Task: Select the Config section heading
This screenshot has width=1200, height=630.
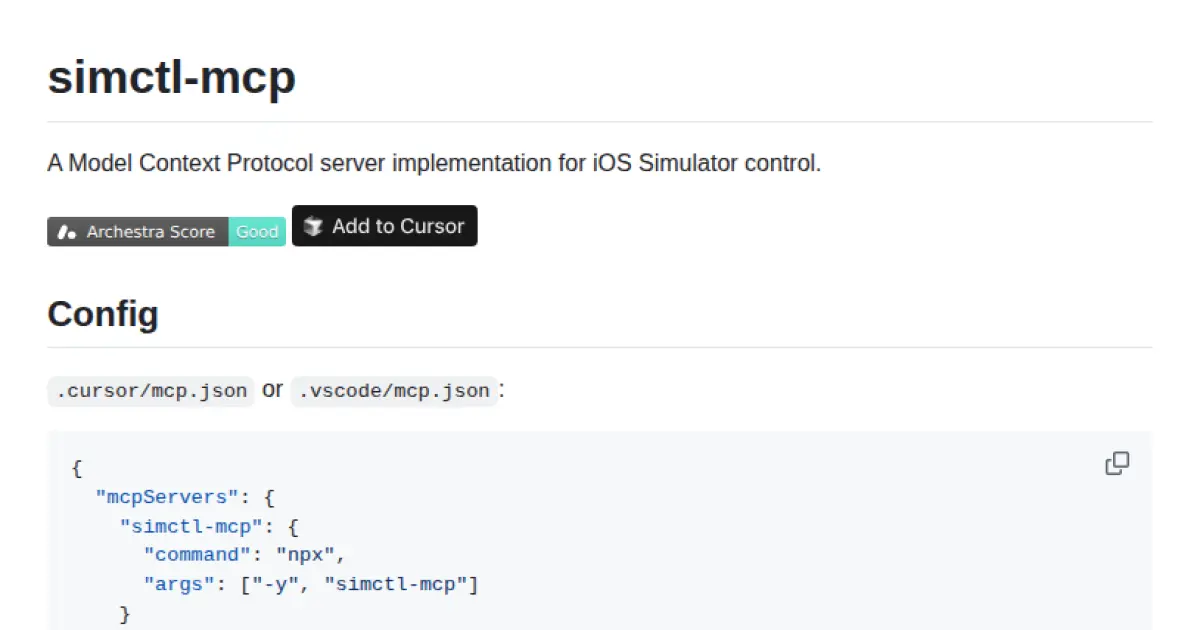Action: pos(103,314)
